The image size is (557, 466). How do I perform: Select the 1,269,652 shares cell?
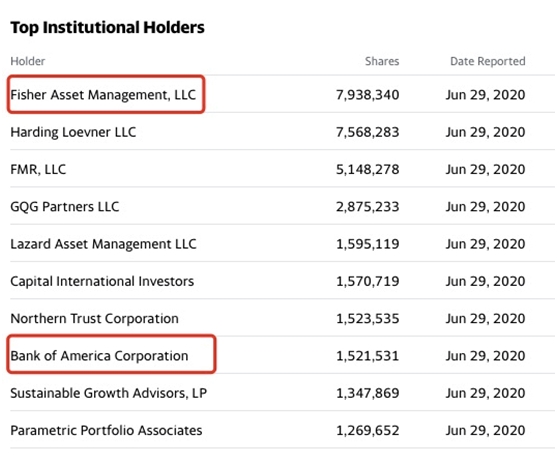[x=368, y=430]
